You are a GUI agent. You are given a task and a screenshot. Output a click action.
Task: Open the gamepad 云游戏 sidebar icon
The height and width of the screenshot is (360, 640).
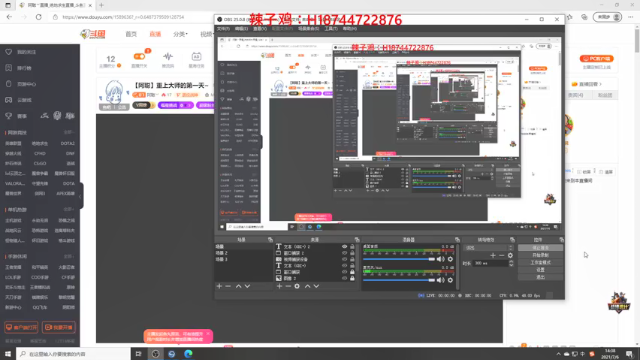pos(9,100)
